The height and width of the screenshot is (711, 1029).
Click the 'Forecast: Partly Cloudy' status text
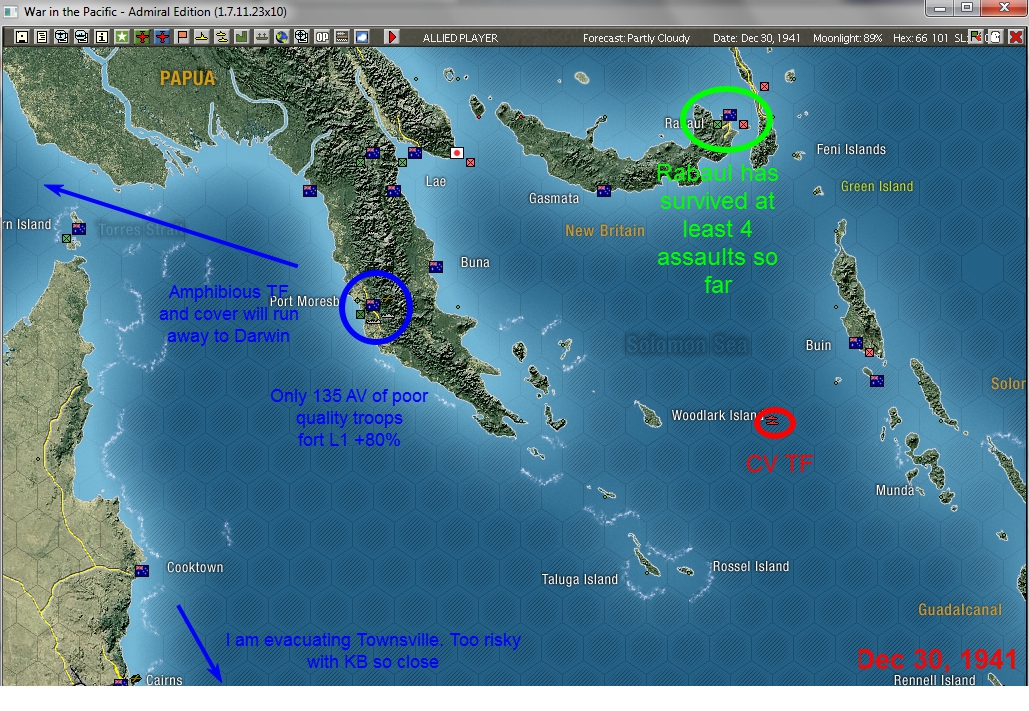click(x=636, y=38)
